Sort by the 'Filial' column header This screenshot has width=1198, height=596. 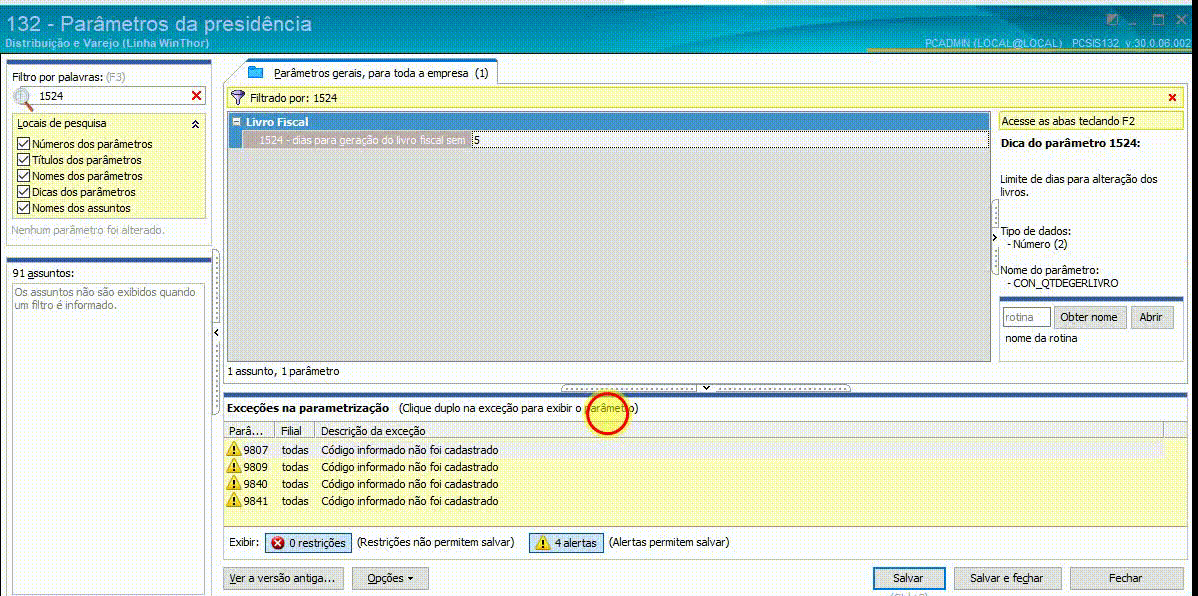pyautogui.click(x=294, y=431)
